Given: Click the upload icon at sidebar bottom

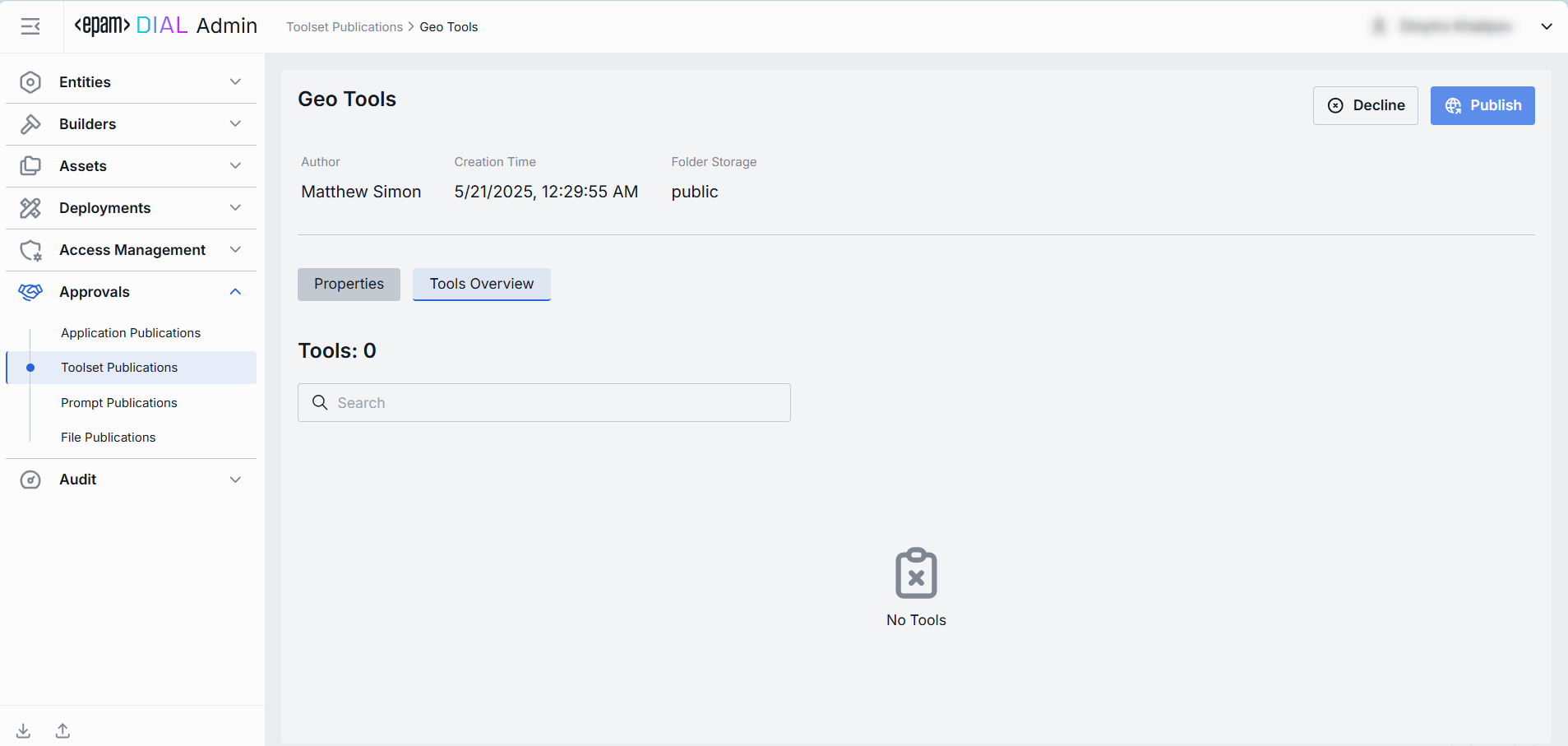Looking at the screenshot, I should click(x=62, y=730).
